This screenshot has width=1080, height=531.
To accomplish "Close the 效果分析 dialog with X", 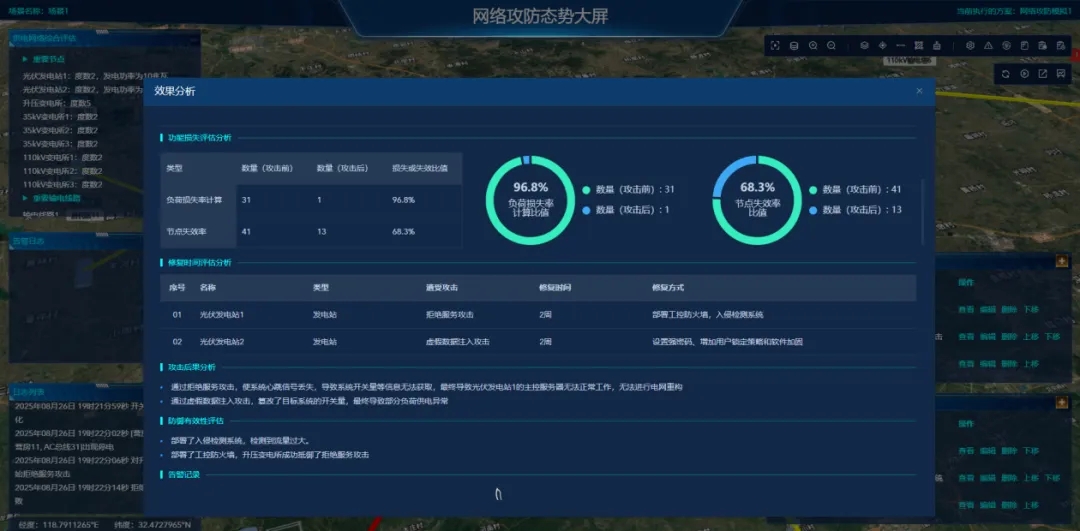I will click(919, 91).
